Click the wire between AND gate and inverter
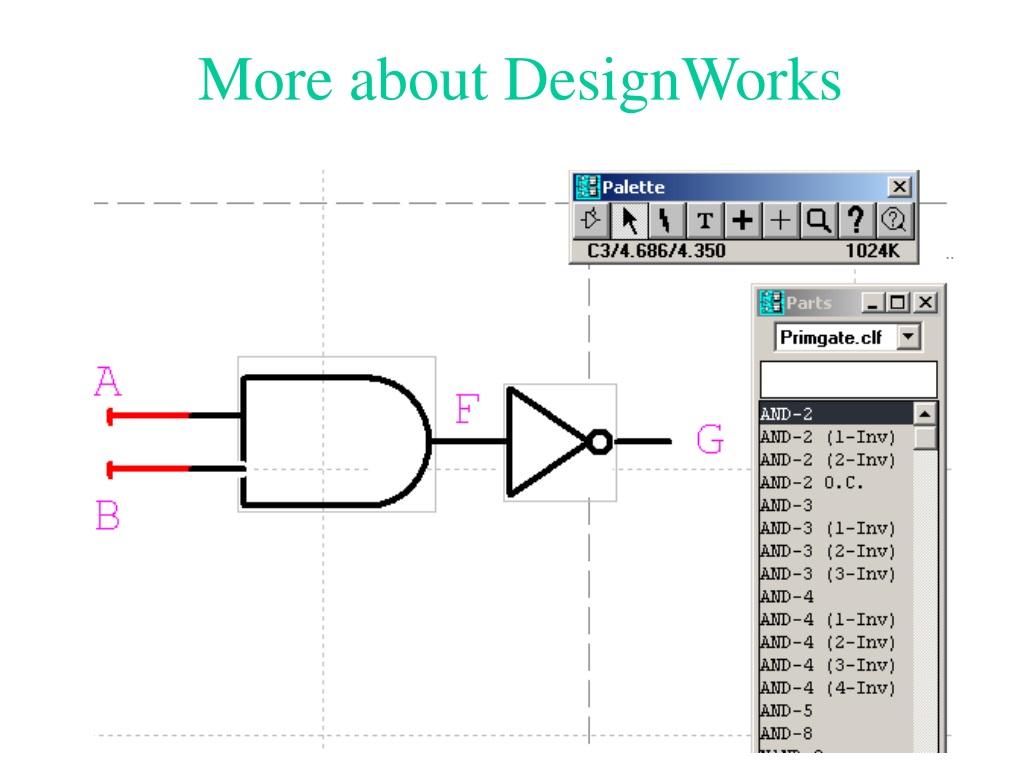1024x768 pixels. [x=469, y=442]
